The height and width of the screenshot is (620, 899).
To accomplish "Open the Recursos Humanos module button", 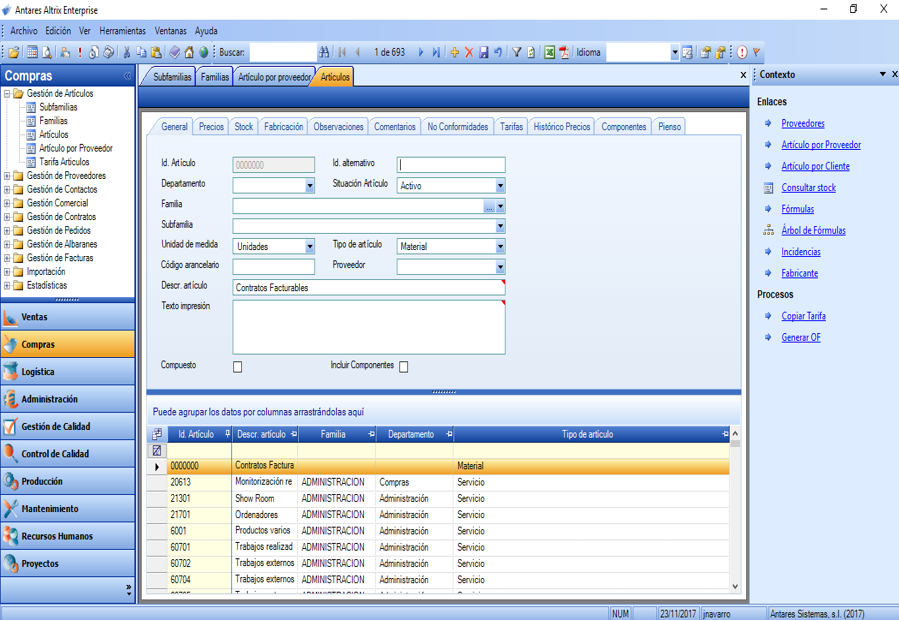I will [x=68, y=536].
